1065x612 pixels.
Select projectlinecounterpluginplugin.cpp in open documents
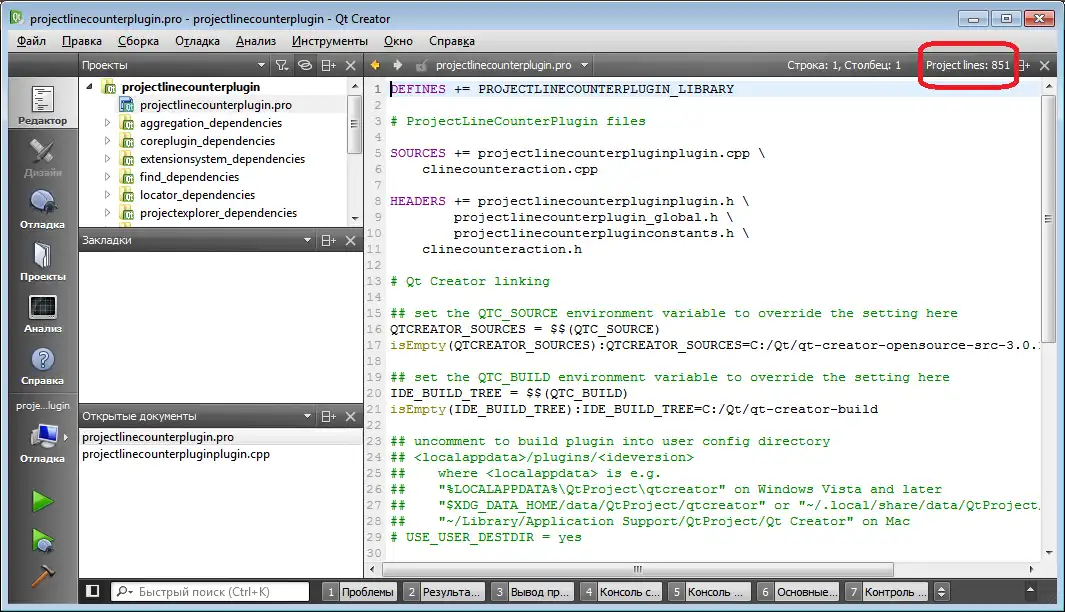pyautogui.click(x=176, y=454)
